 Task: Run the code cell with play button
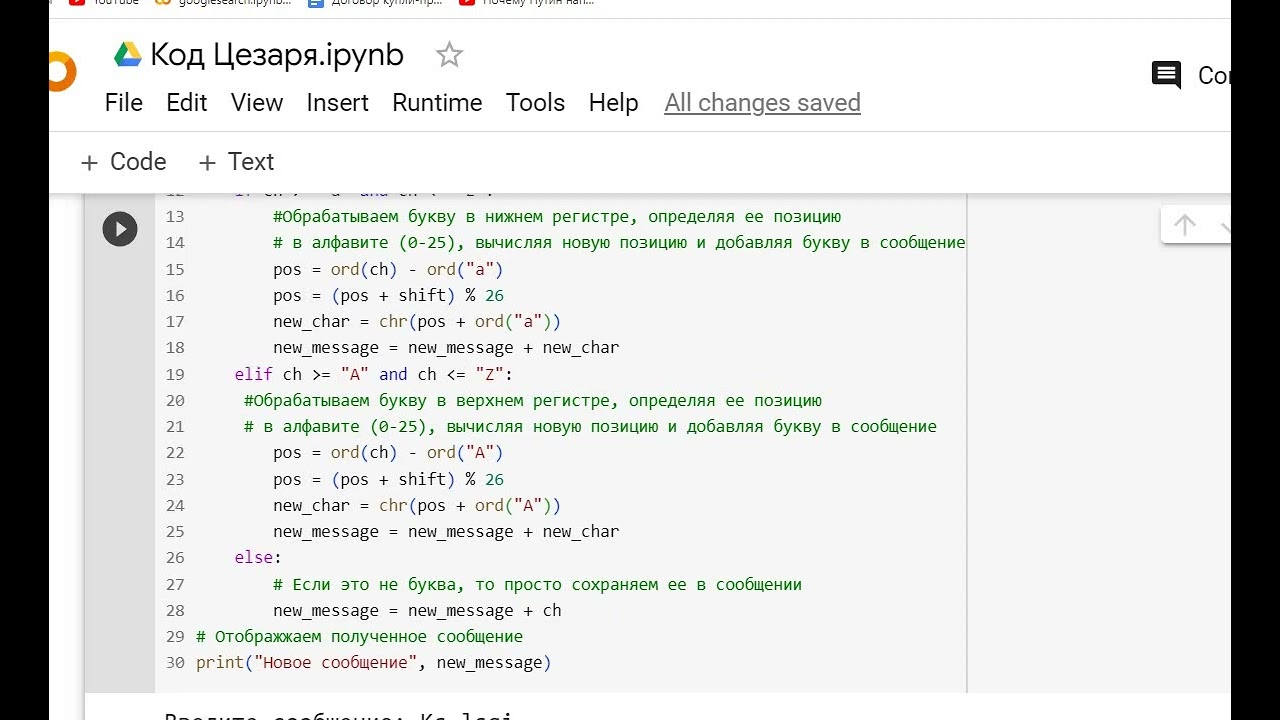point(120,229)
